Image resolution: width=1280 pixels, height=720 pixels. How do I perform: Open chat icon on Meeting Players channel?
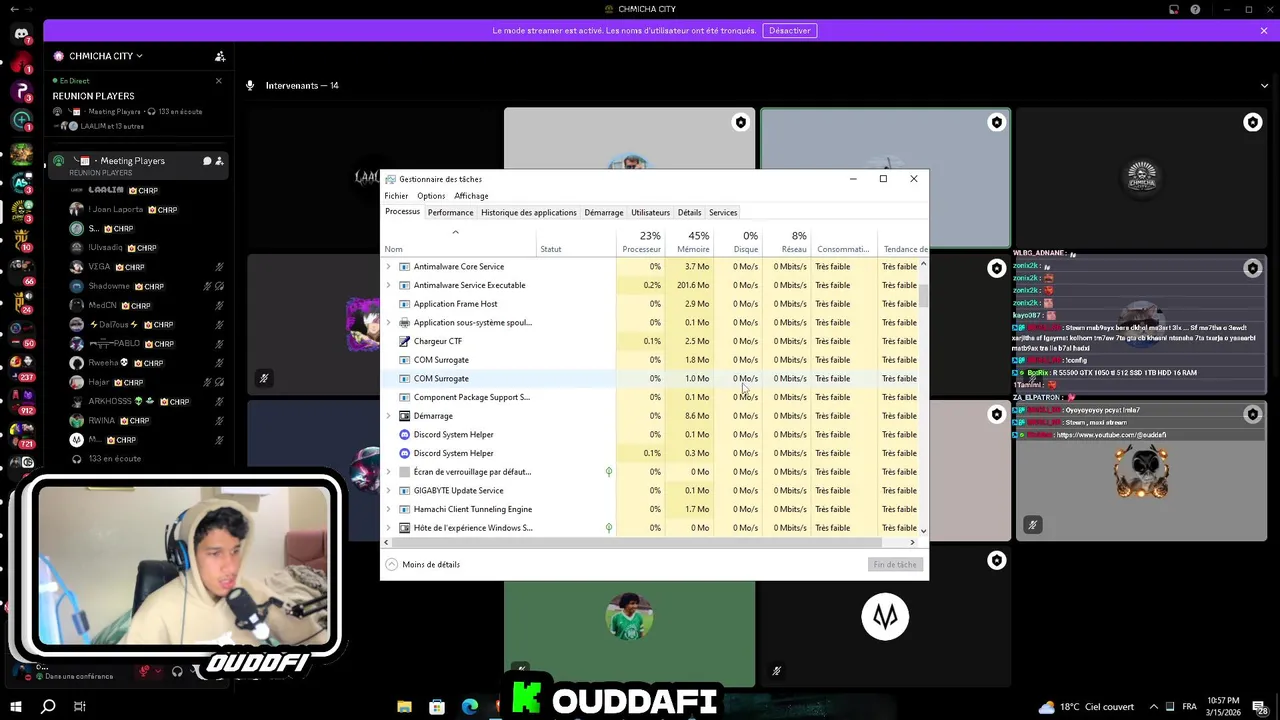tap(207, 161)
